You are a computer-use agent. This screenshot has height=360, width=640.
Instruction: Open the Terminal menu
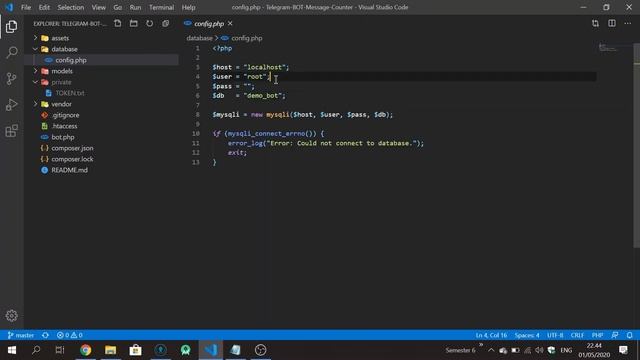tap(161, 7)
